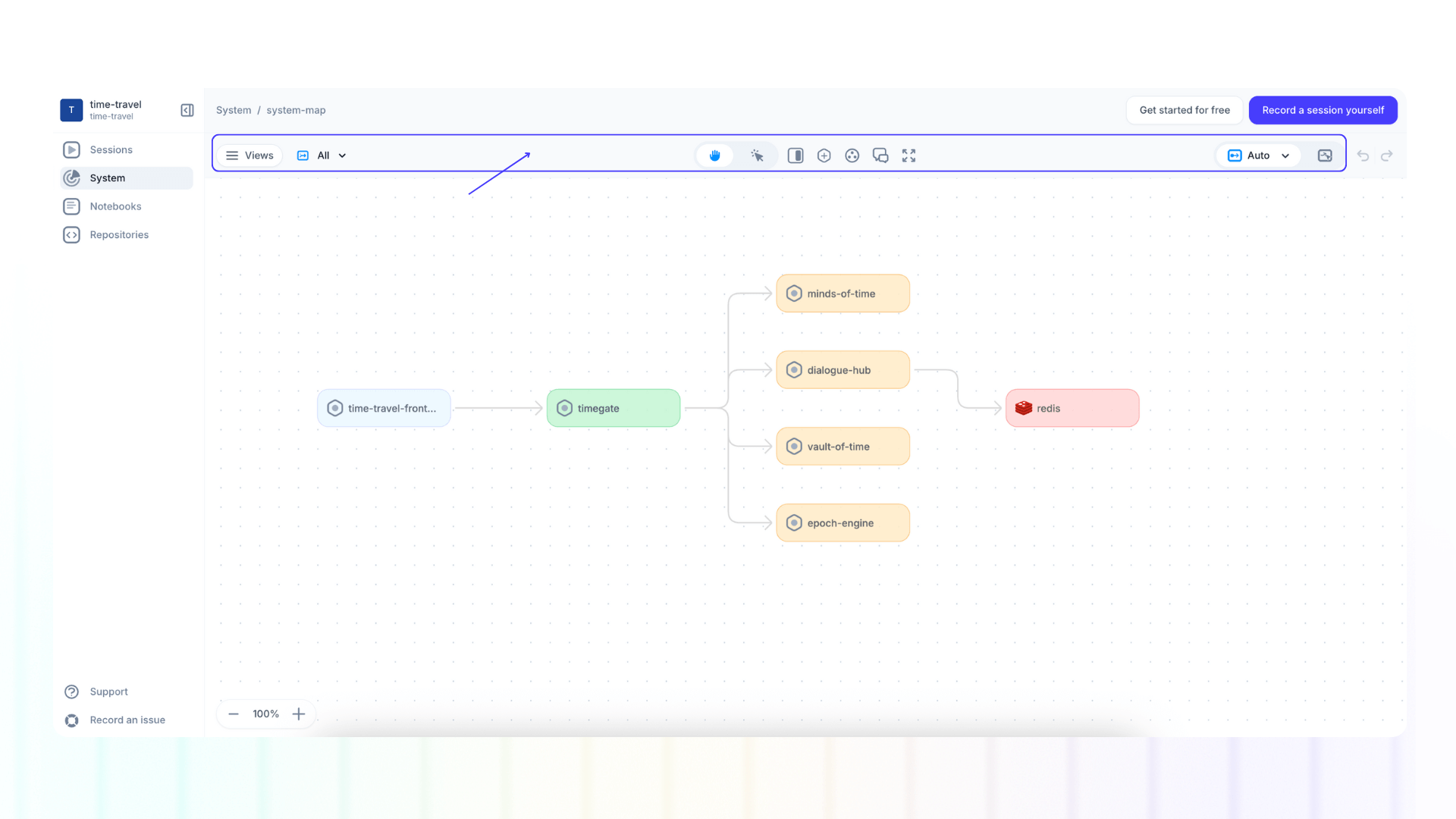This screenshot has width=1456, height=819.
Task: Click the zoom in plus control
Action: pyautogui.click(x=298, y=714)
